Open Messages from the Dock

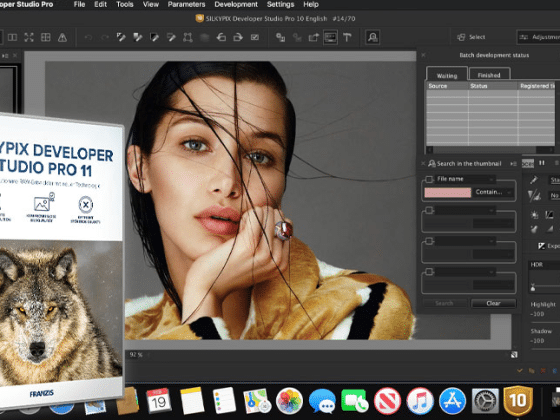322,400
